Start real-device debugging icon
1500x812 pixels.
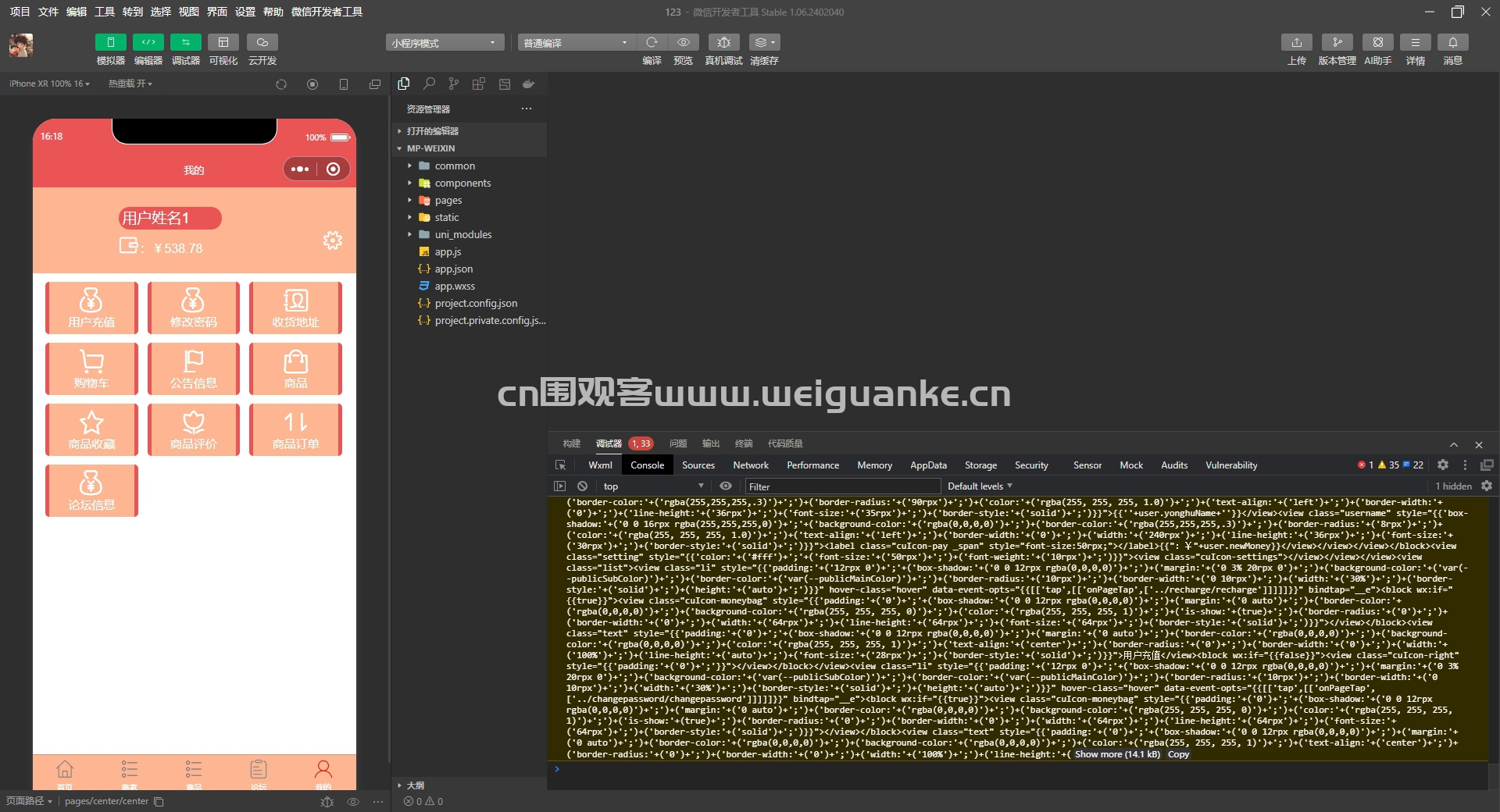(x=723, y=42)
